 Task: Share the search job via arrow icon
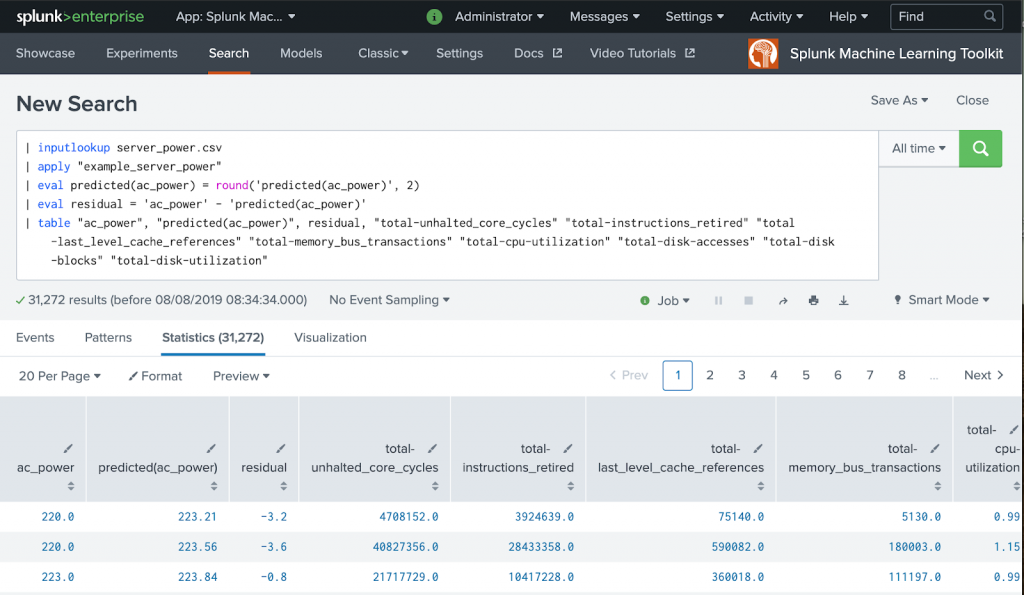coord(783,300)
